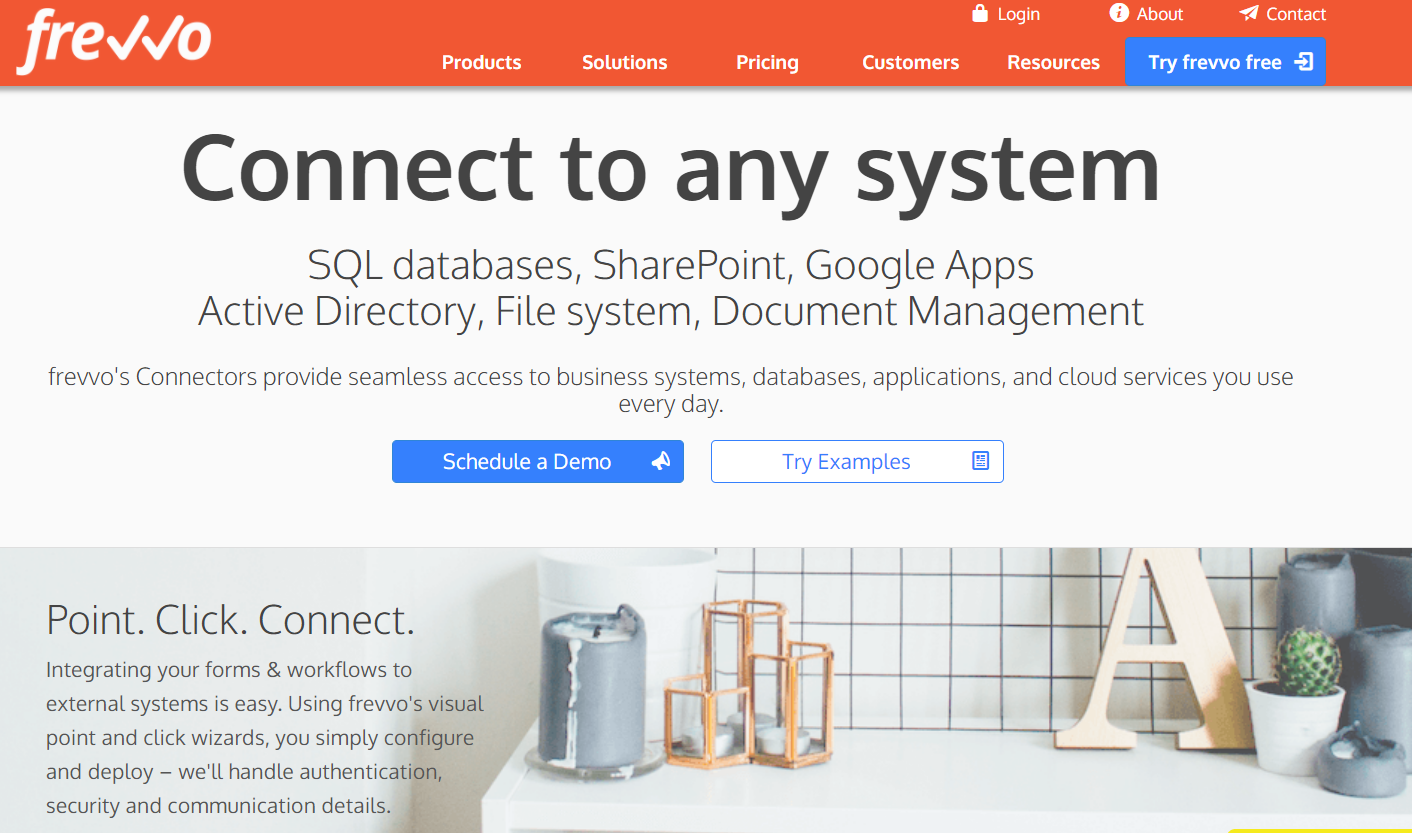Screen dimensions: 1412x833
Task: Click the Try Examples button
Action: [x=857, y=462]
